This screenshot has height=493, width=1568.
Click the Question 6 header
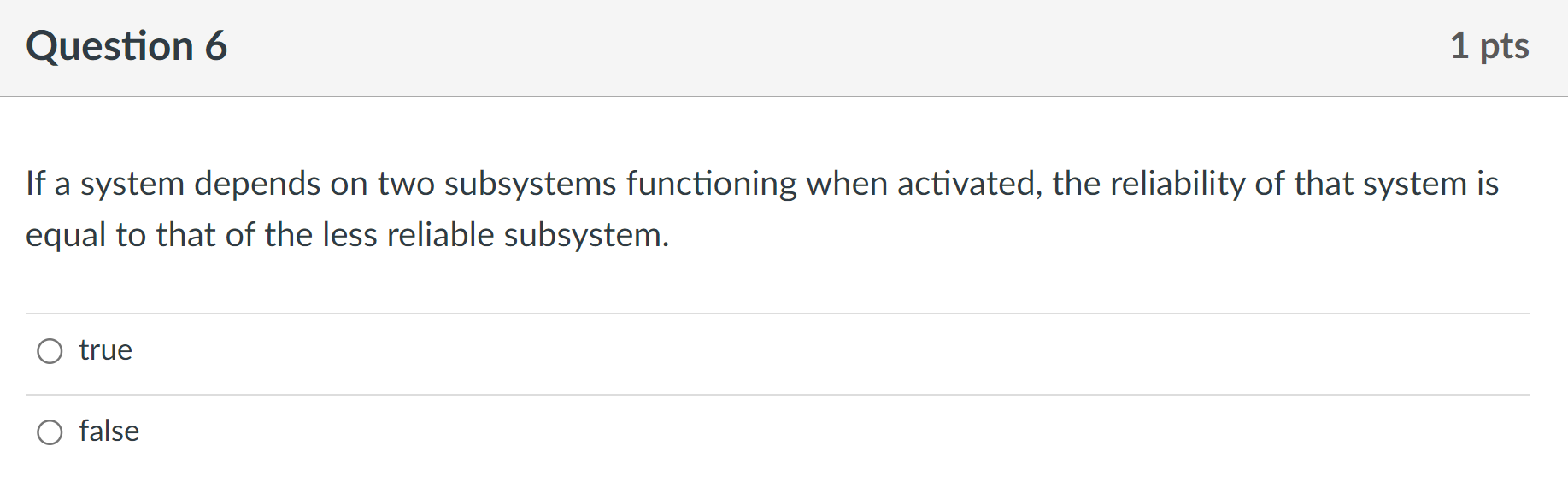[x=126, y=46]
